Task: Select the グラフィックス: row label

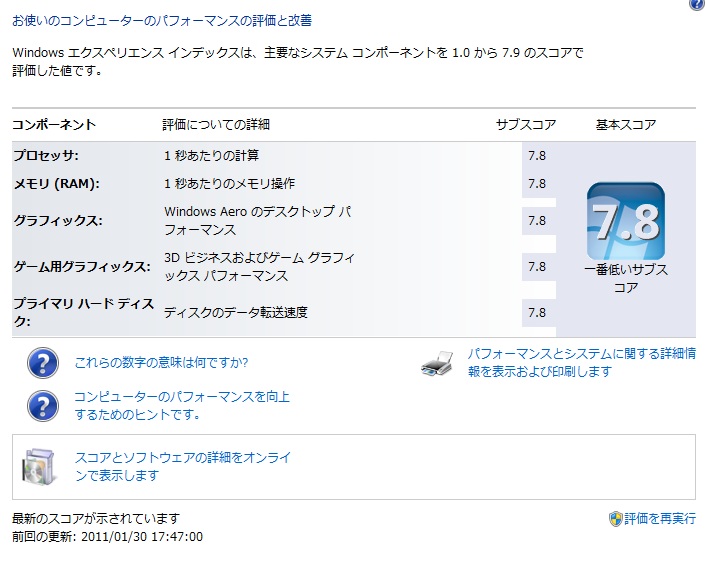Action: coord(58,221)
